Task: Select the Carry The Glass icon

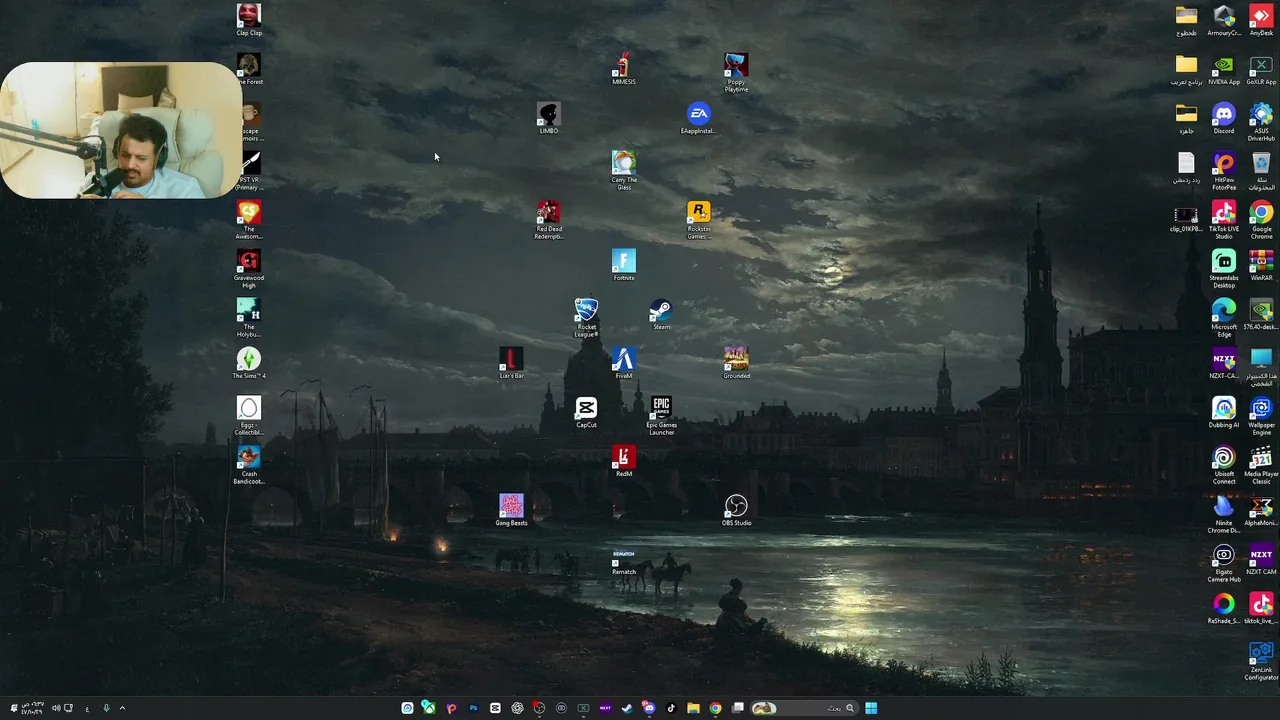Action: tap(623, 170)
